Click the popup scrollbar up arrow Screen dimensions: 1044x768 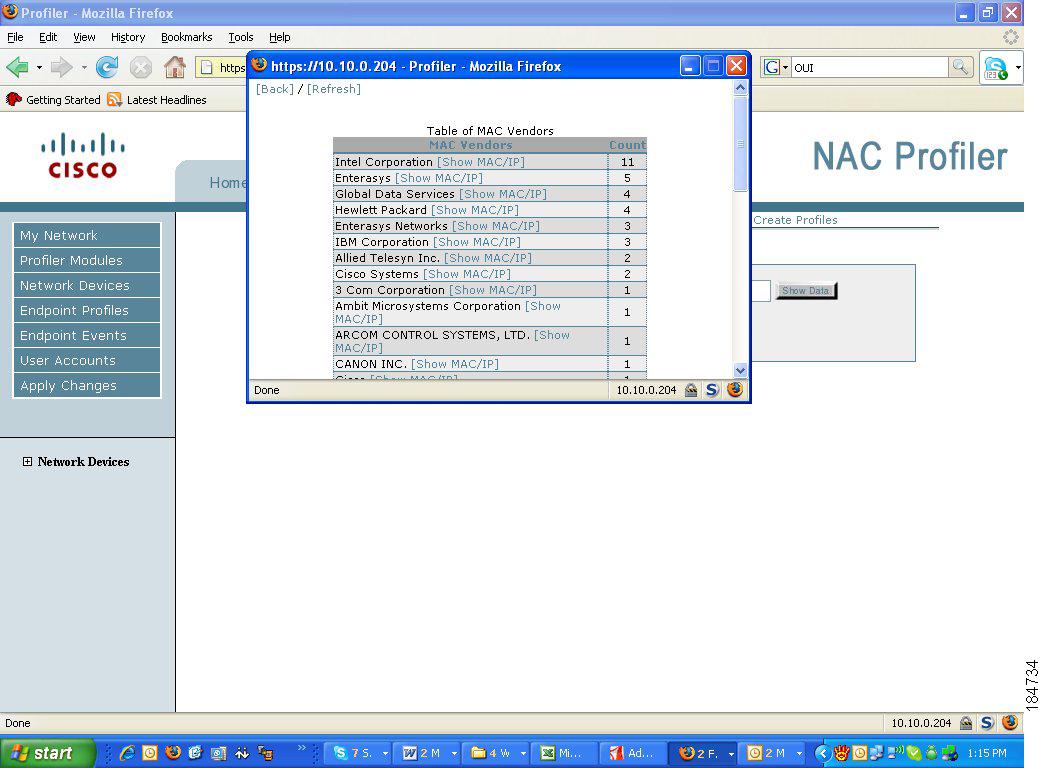point(740,87)
